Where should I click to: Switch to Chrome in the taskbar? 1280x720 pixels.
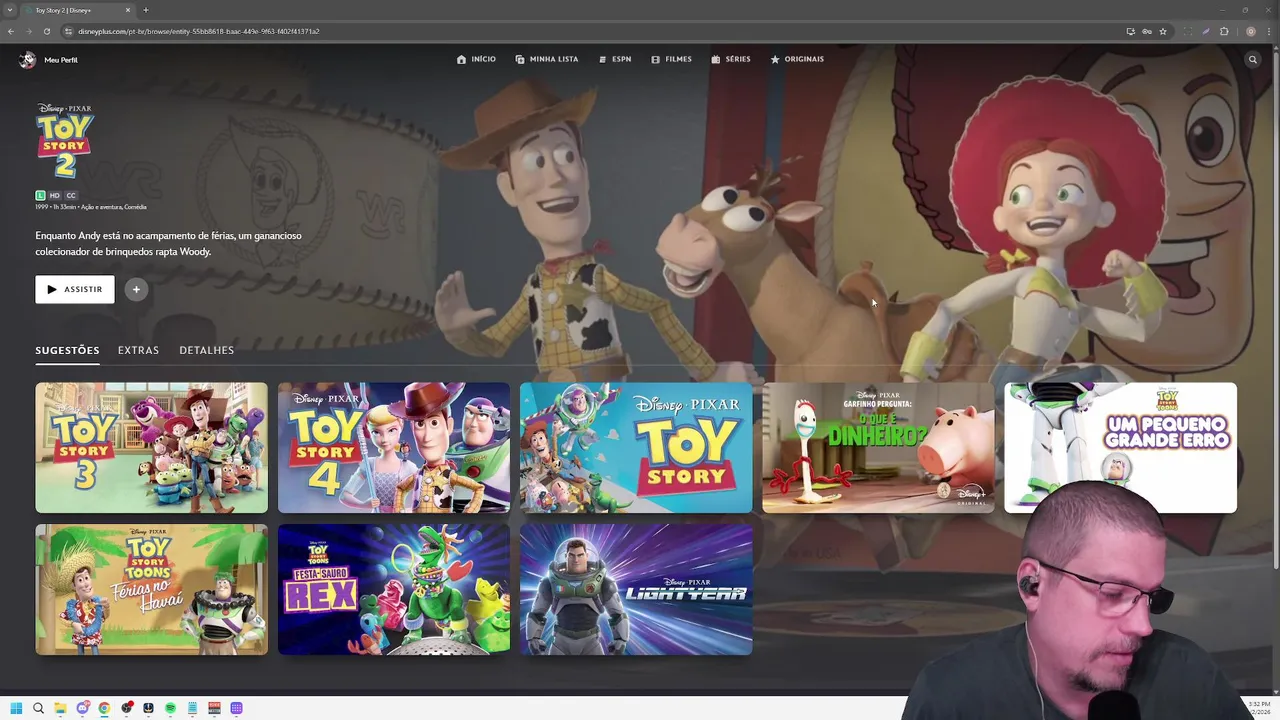tap(104, 708)
